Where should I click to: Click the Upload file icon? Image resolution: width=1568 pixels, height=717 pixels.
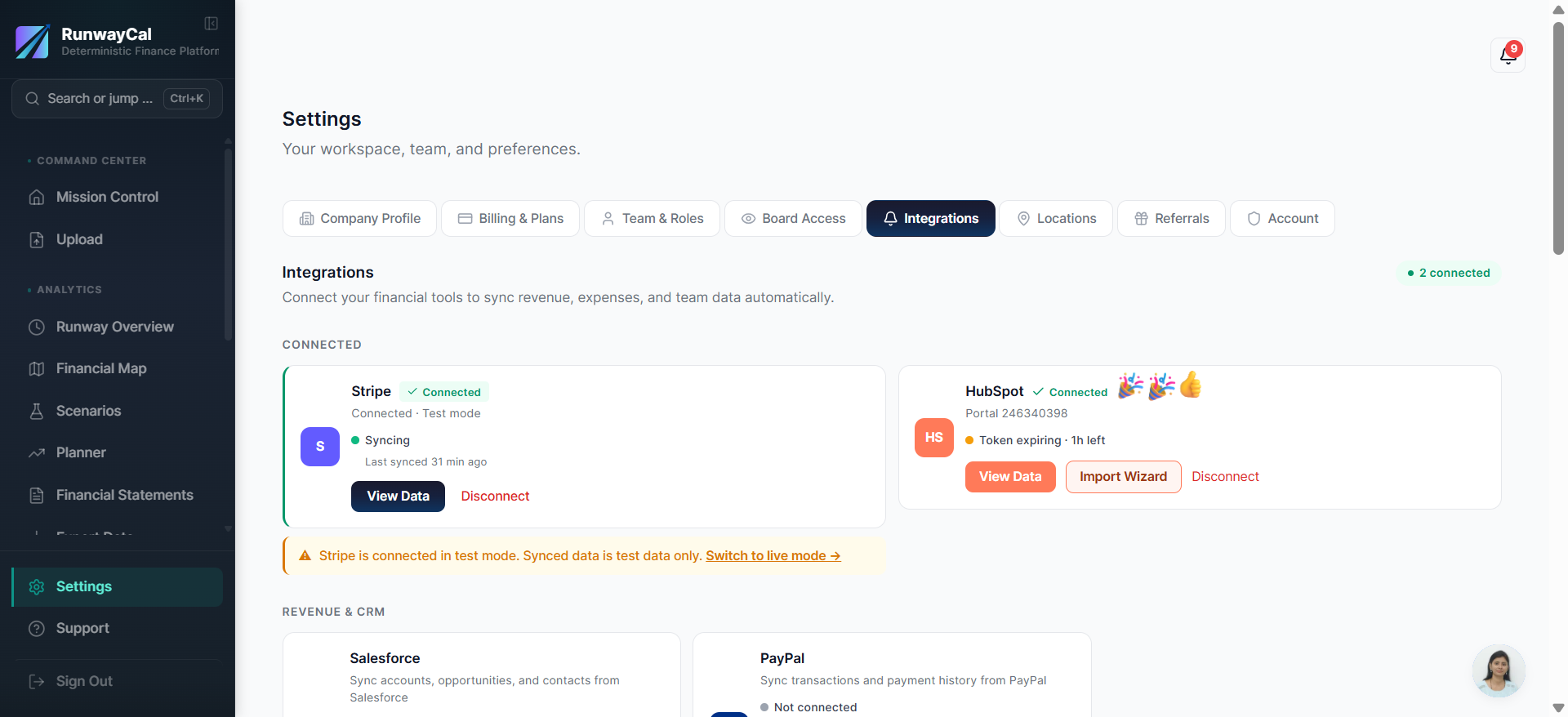point(37,240)
